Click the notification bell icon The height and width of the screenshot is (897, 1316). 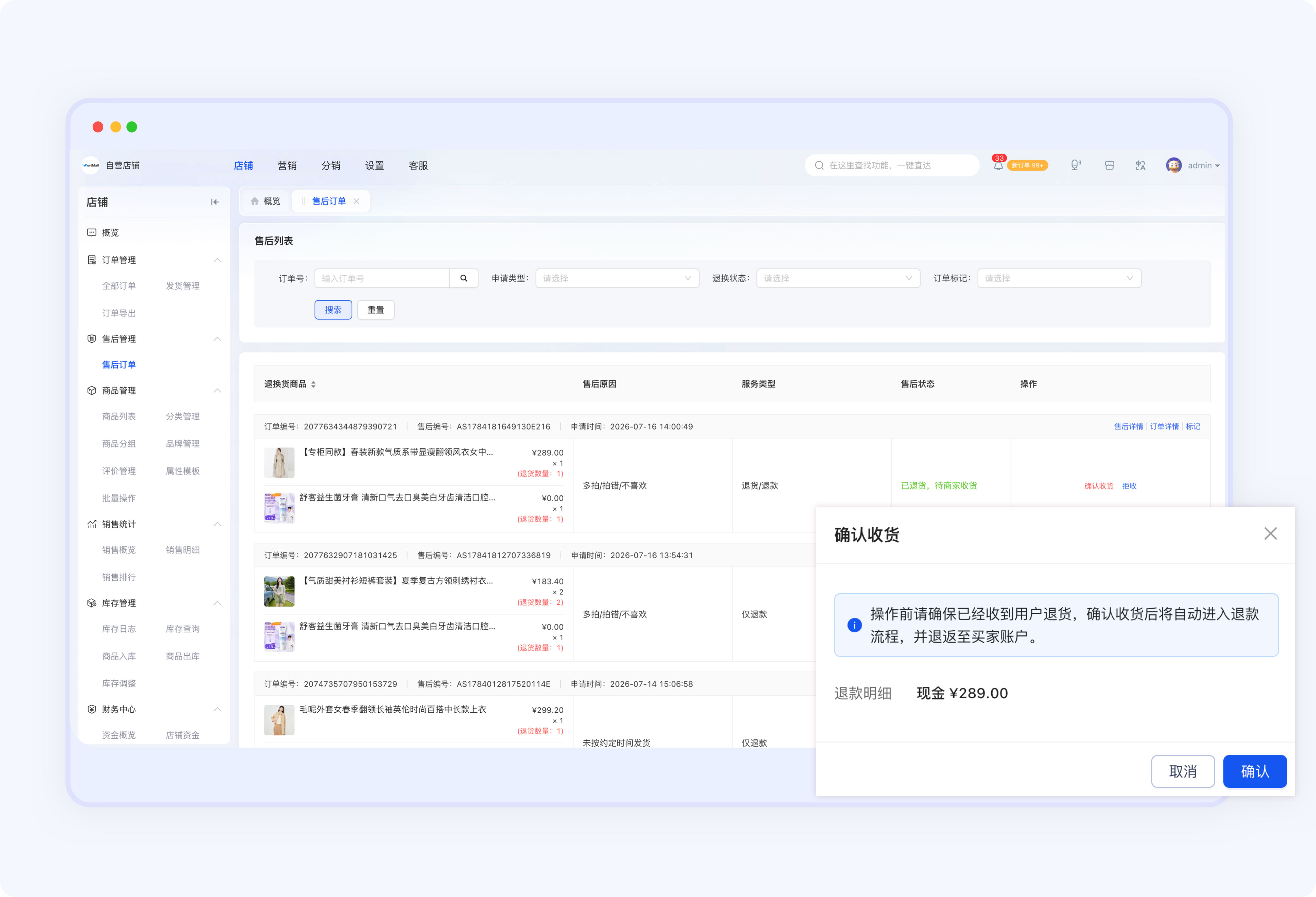click(x=998, y=165)
